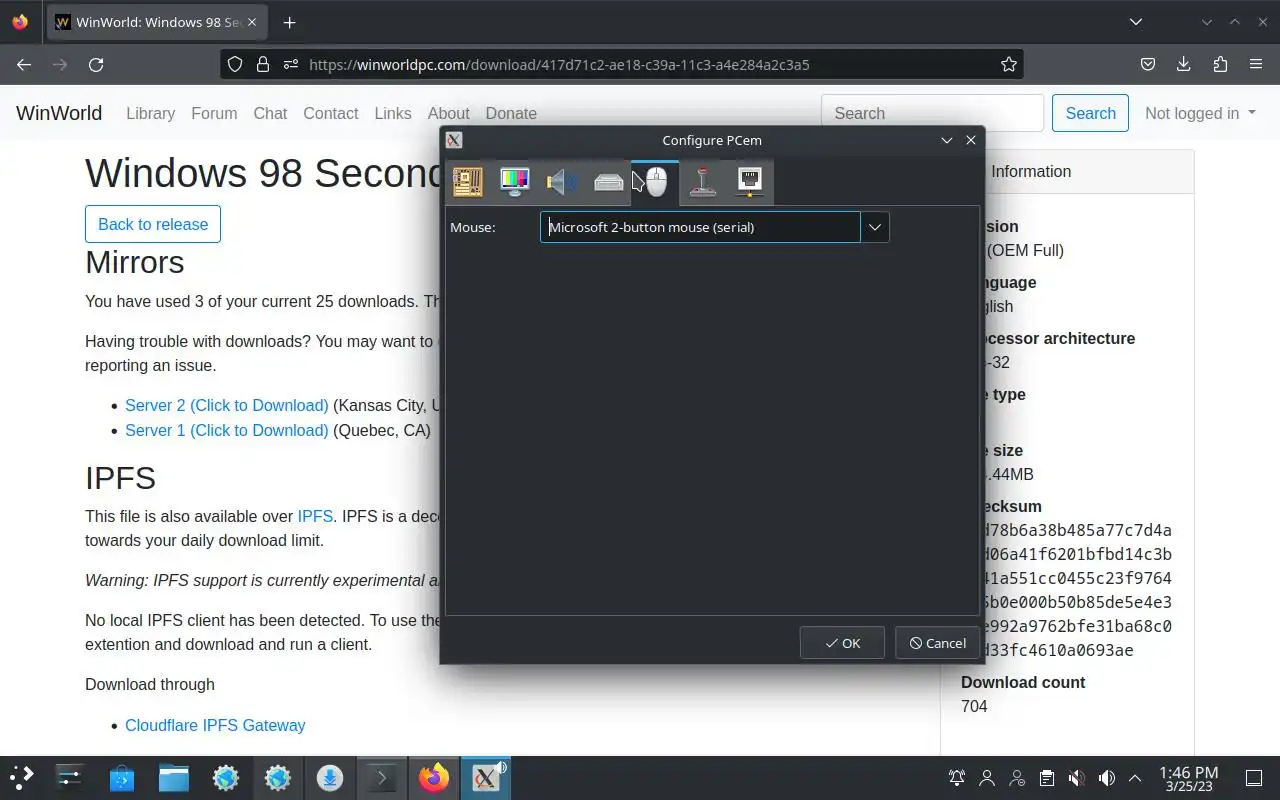Screen dimensions: 1280x800
Task: List all tabs with the tab bar chevron
Action: pyautogui.click(x=1136, y=22)
